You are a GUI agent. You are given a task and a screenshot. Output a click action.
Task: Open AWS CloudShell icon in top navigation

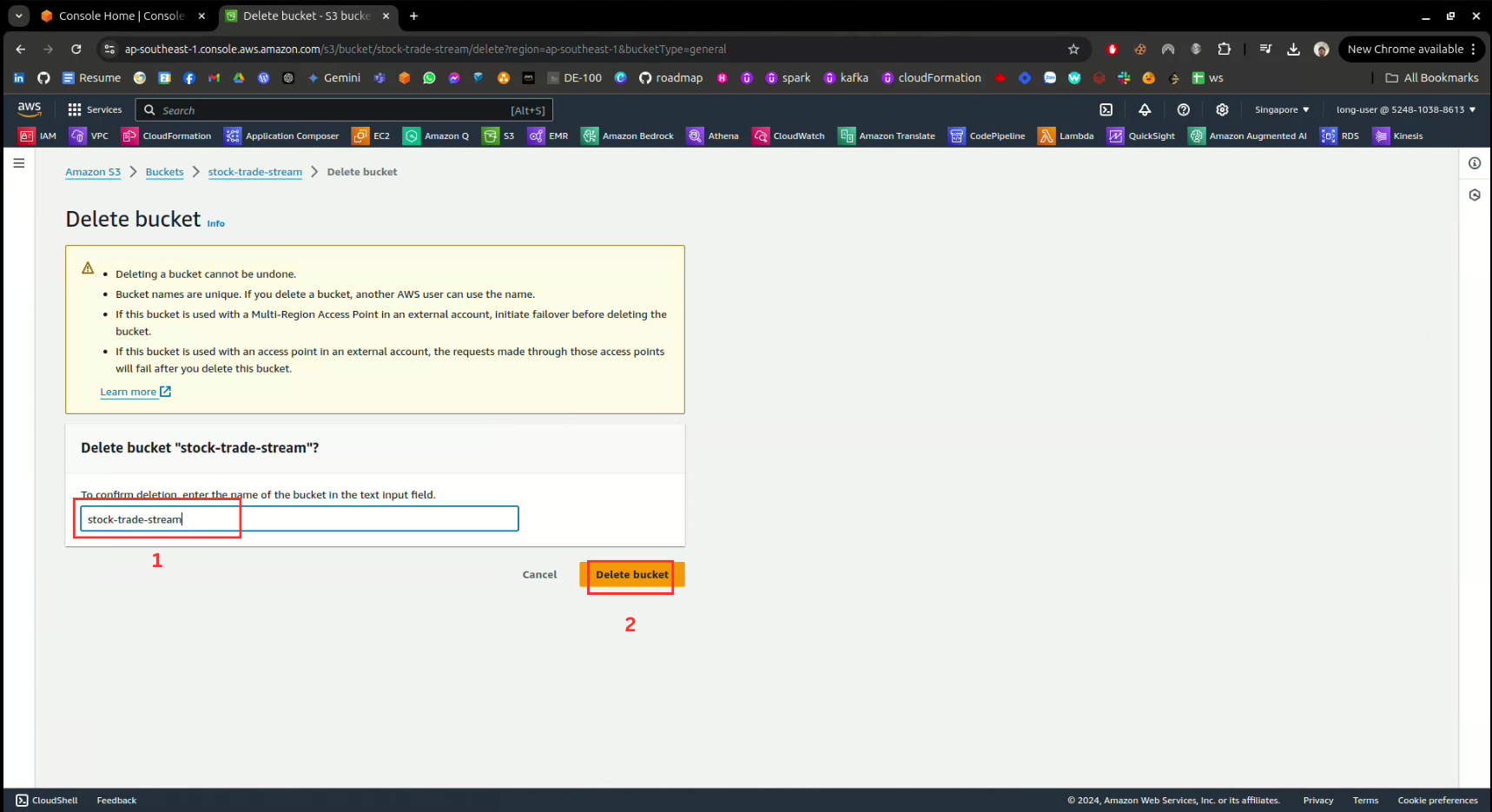pos(1106,110)
